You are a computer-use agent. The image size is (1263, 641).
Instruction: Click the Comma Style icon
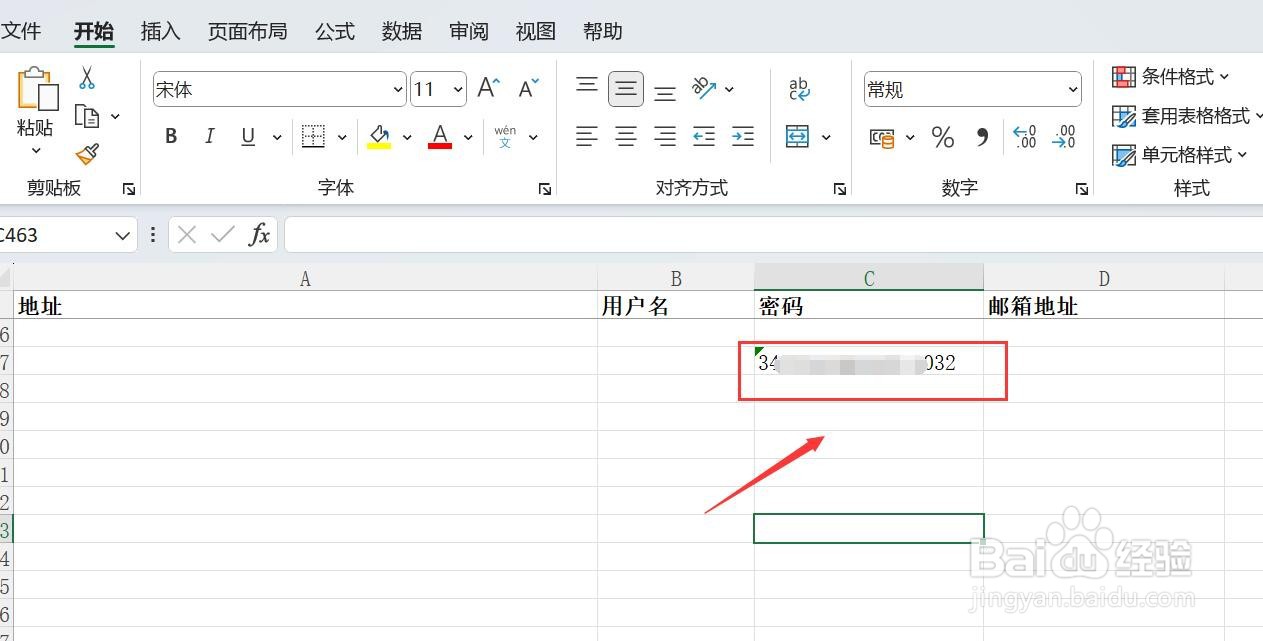click(x=982, y=138)
